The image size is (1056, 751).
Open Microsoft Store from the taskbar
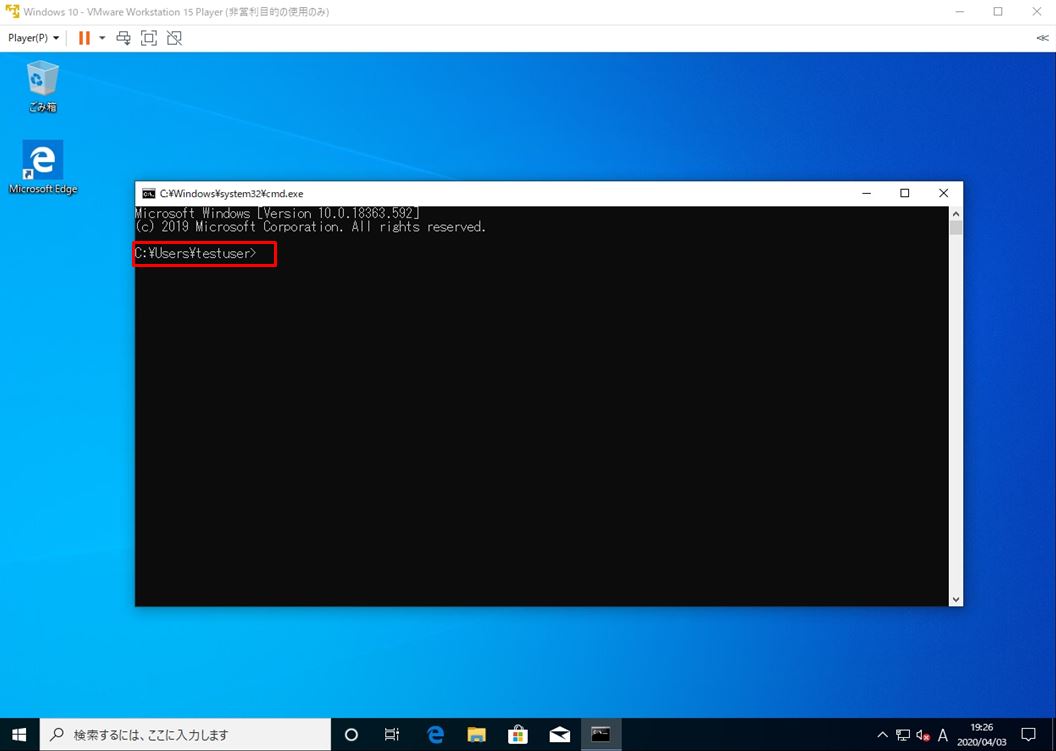[518, 734]
